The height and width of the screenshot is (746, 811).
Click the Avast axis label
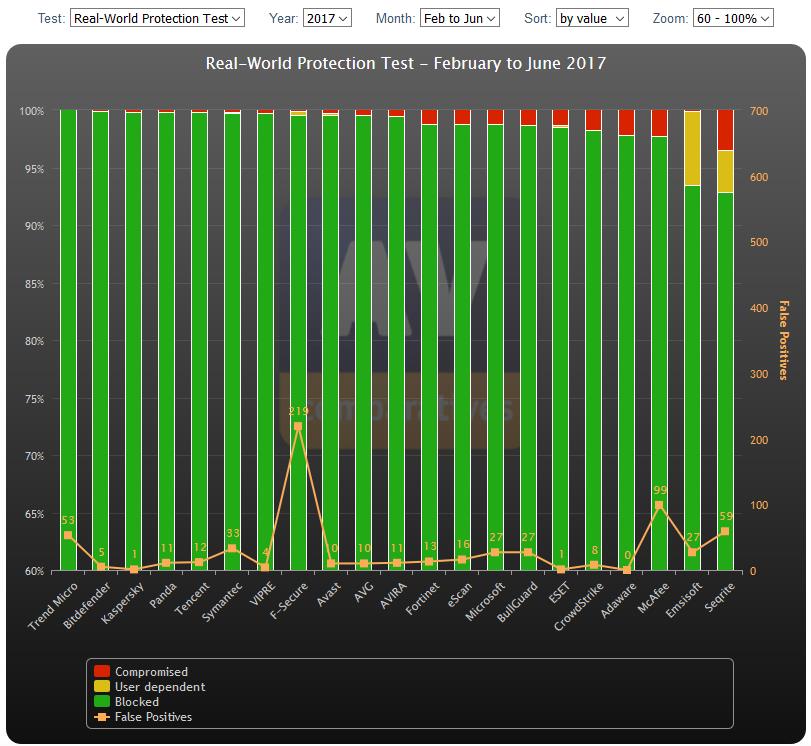click(329, 594)
